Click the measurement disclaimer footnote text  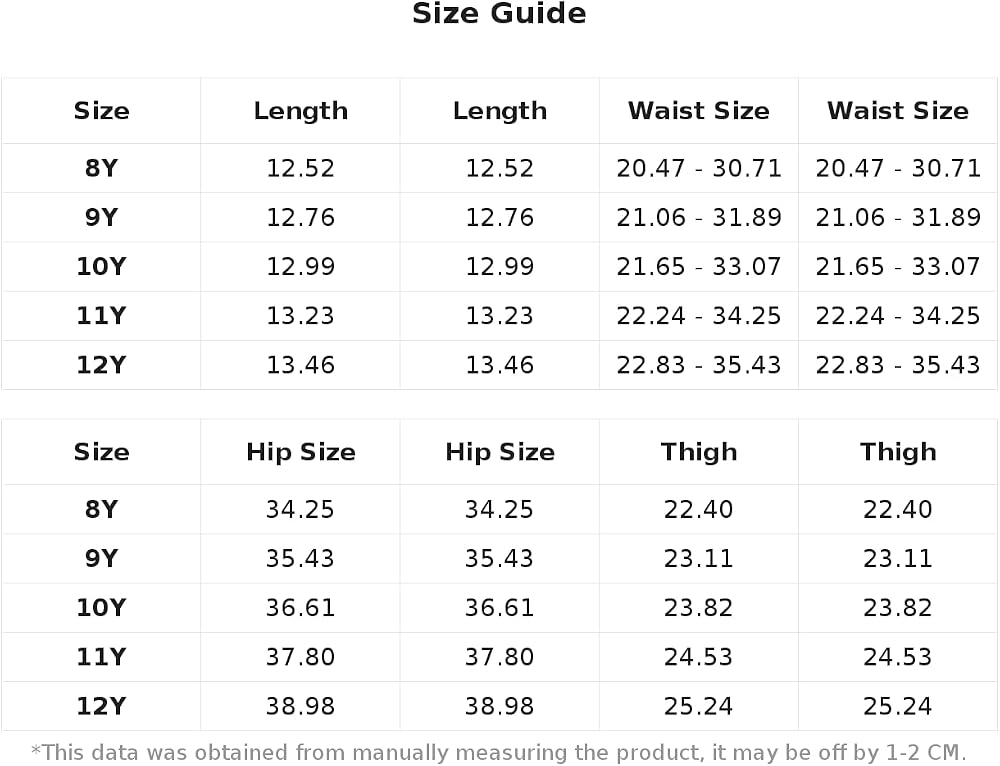point(499,753)
